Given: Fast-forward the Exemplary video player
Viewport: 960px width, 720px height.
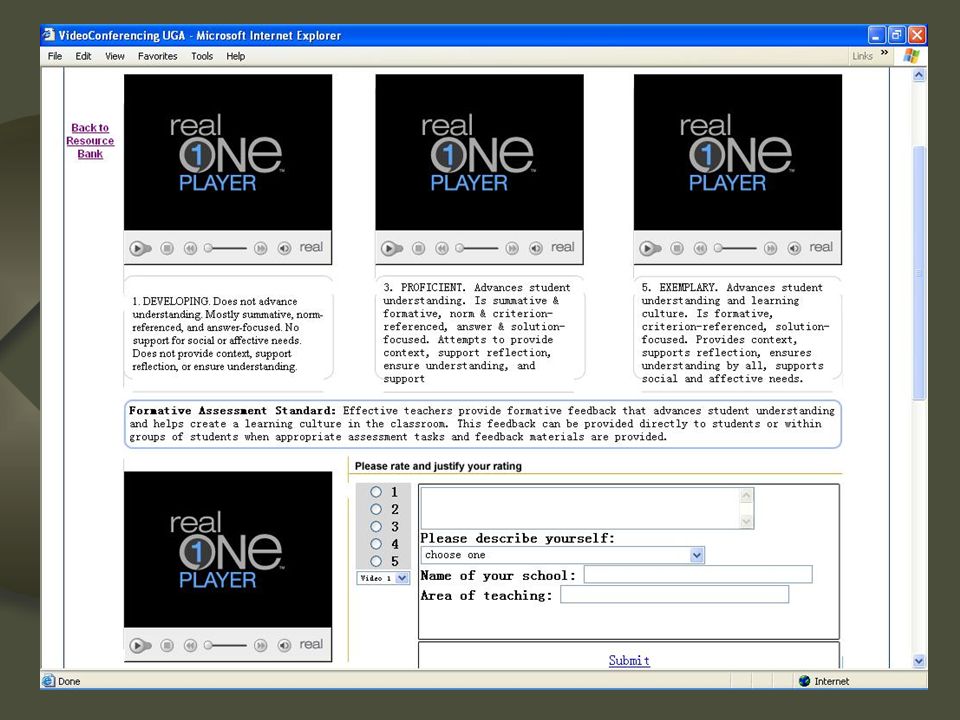Looking at the screenshot, I should 771,248.
